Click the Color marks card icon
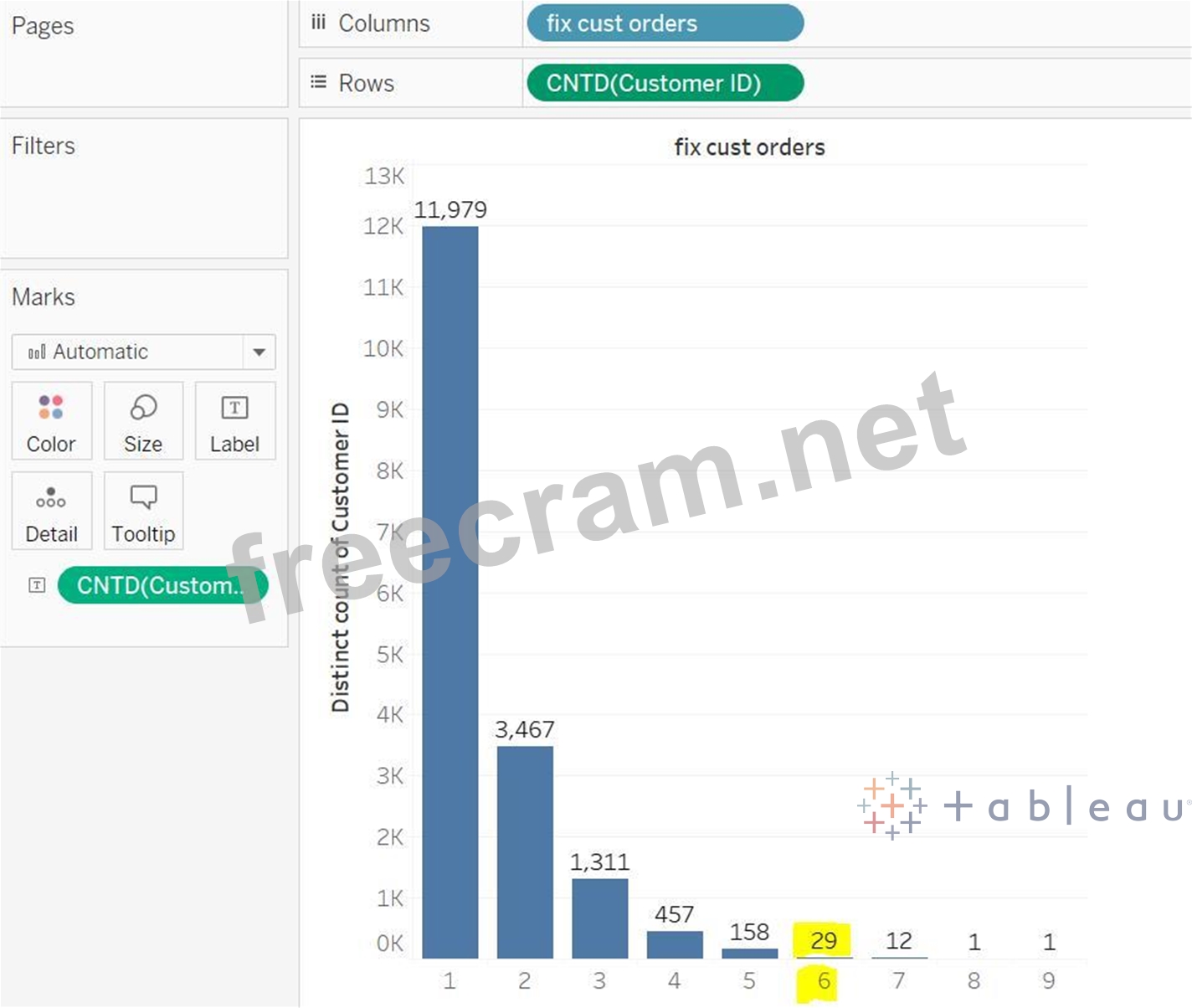The image size is (1192, 1008). 51,408
